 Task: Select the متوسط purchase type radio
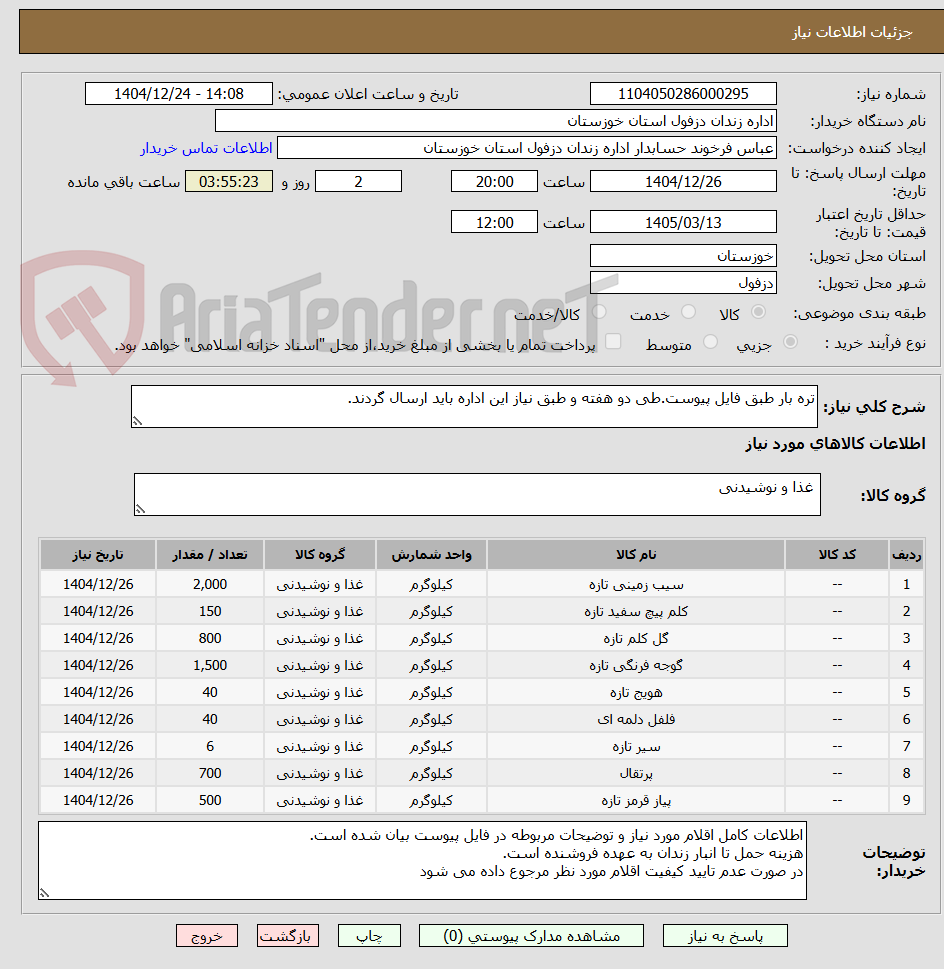pos(710,342)
